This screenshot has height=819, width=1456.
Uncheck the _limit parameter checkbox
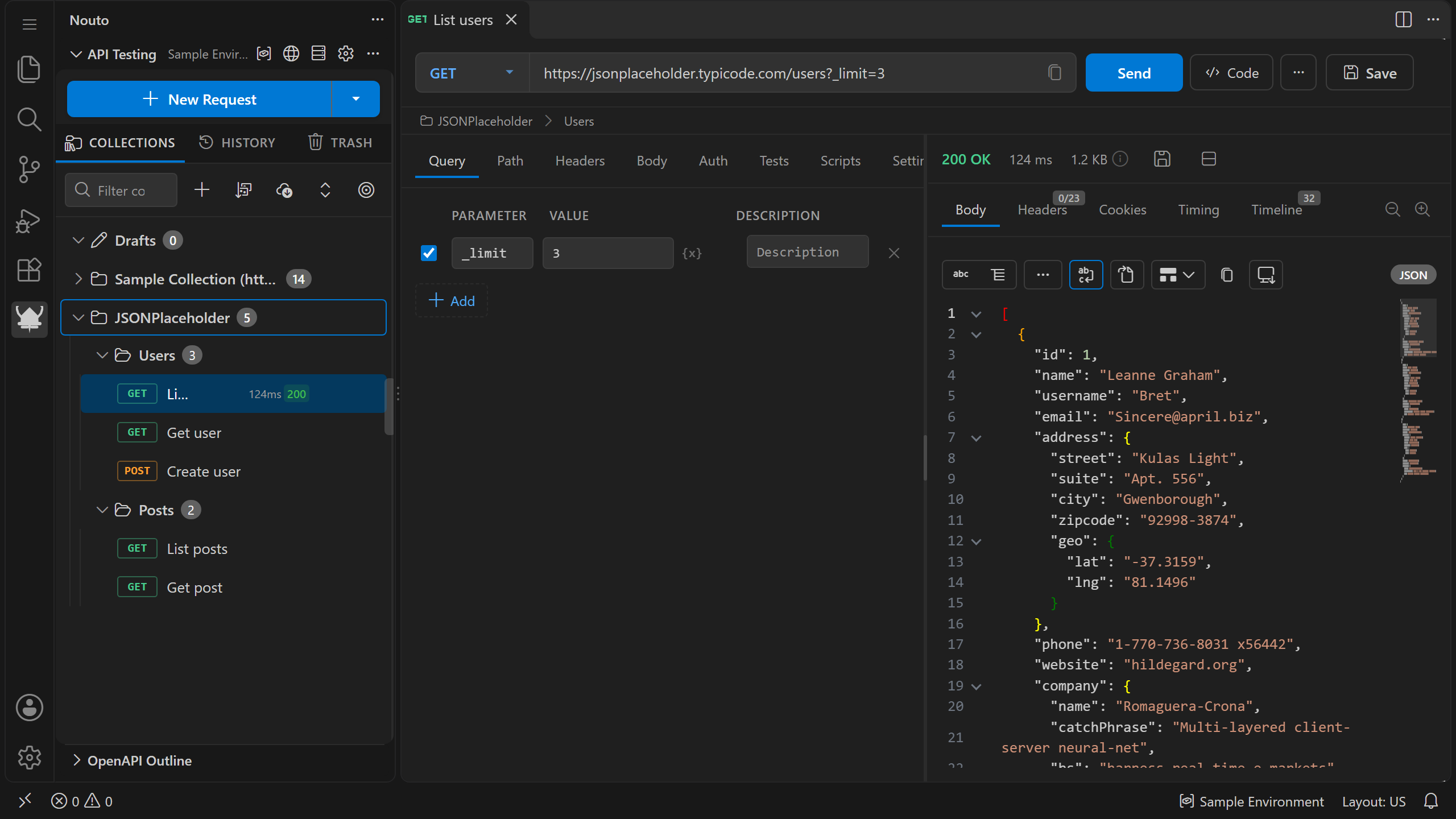[x=429, y=253]
